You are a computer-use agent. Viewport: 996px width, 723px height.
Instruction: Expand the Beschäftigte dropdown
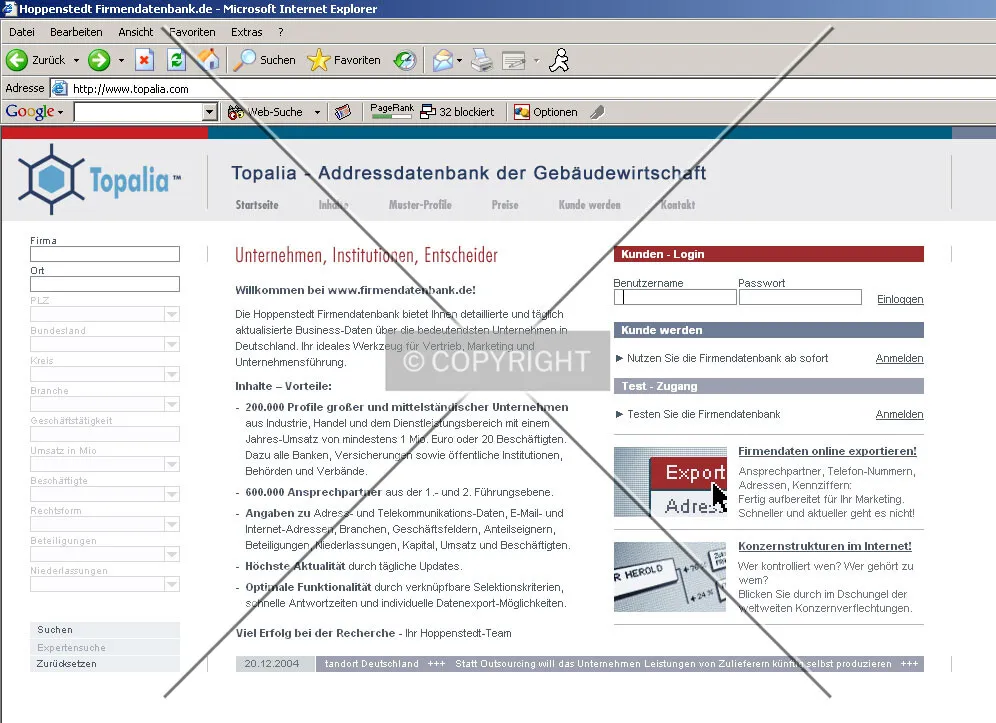click(x=172, y=494)
